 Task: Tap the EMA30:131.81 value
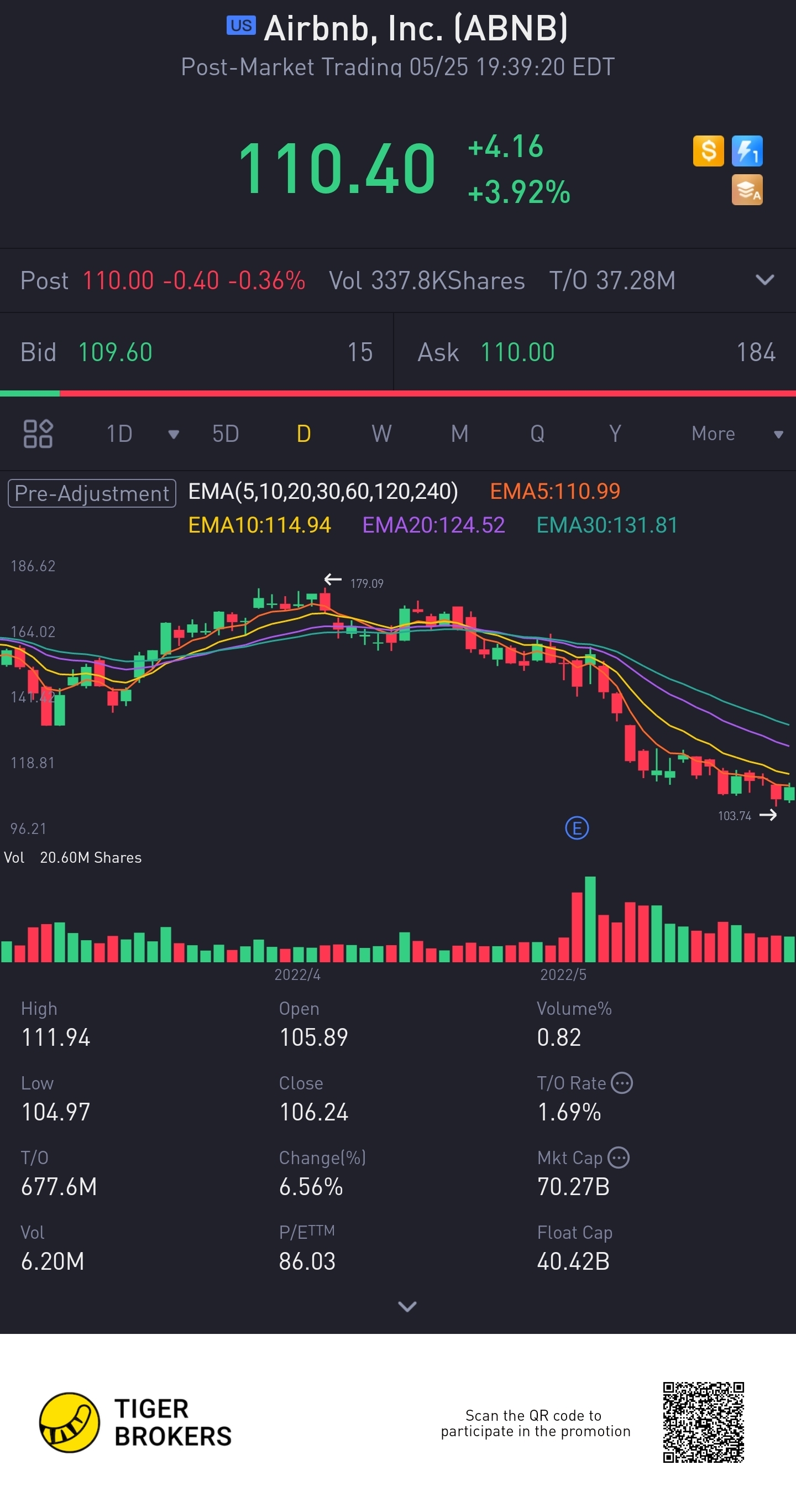[607, 525]
